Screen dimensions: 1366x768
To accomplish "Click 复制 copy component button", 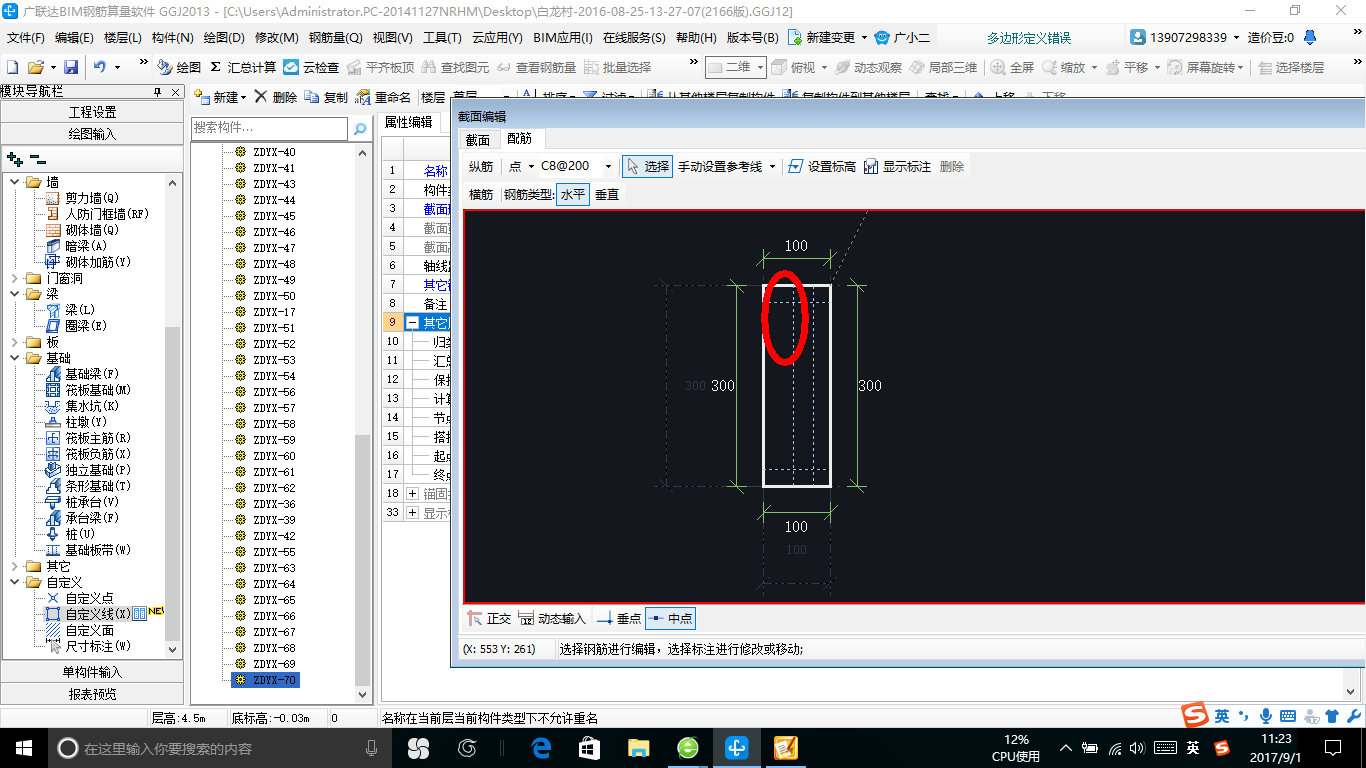I will point(326,97).
